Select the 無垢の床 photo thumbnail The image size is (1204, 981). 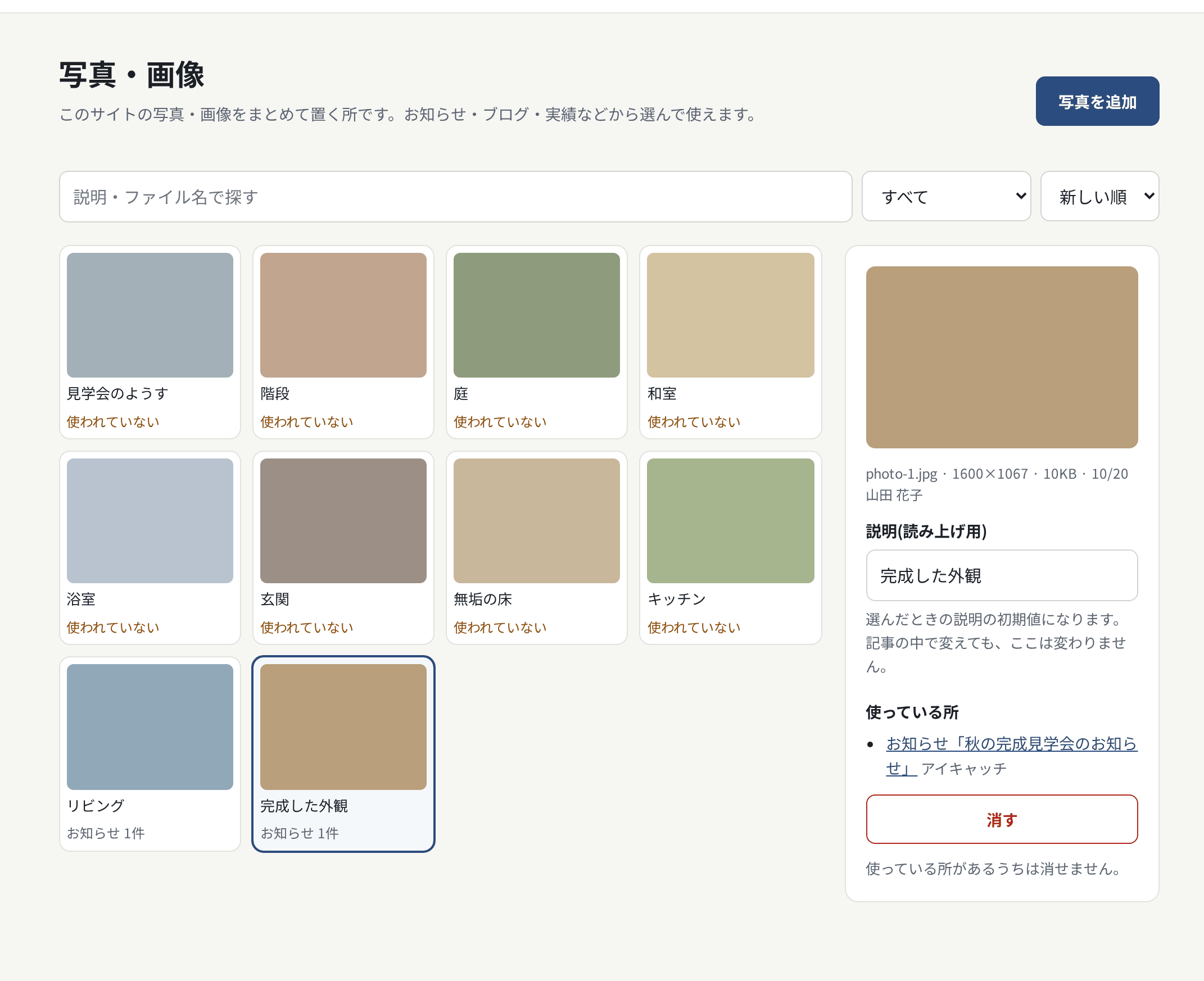(536, 520)
